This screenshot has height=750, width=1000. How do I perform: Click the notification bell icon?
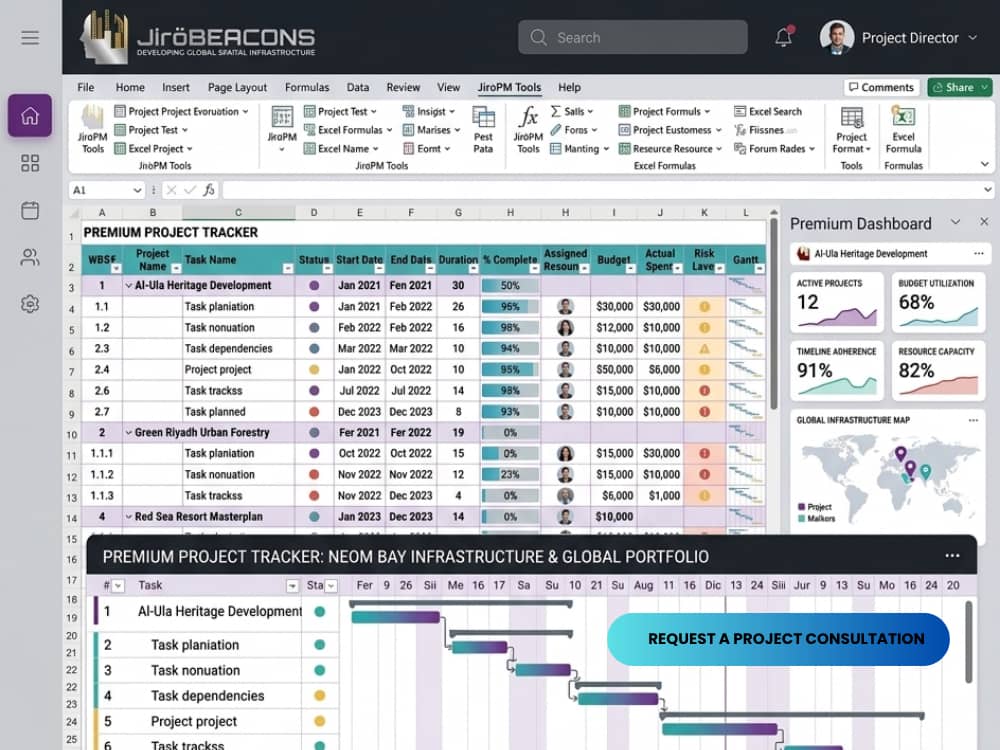[x=784, y=38]
